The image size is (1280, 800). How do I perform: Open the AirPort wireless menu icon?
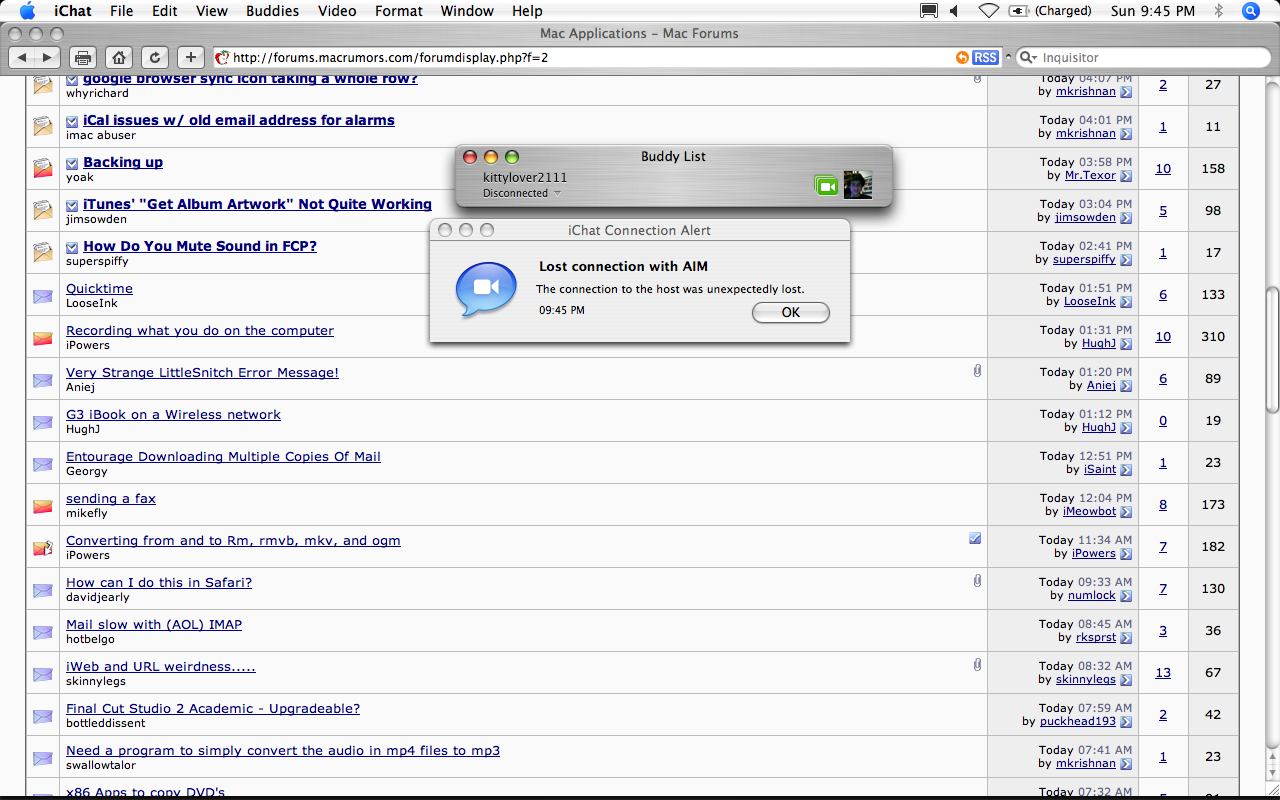point(988,11)
